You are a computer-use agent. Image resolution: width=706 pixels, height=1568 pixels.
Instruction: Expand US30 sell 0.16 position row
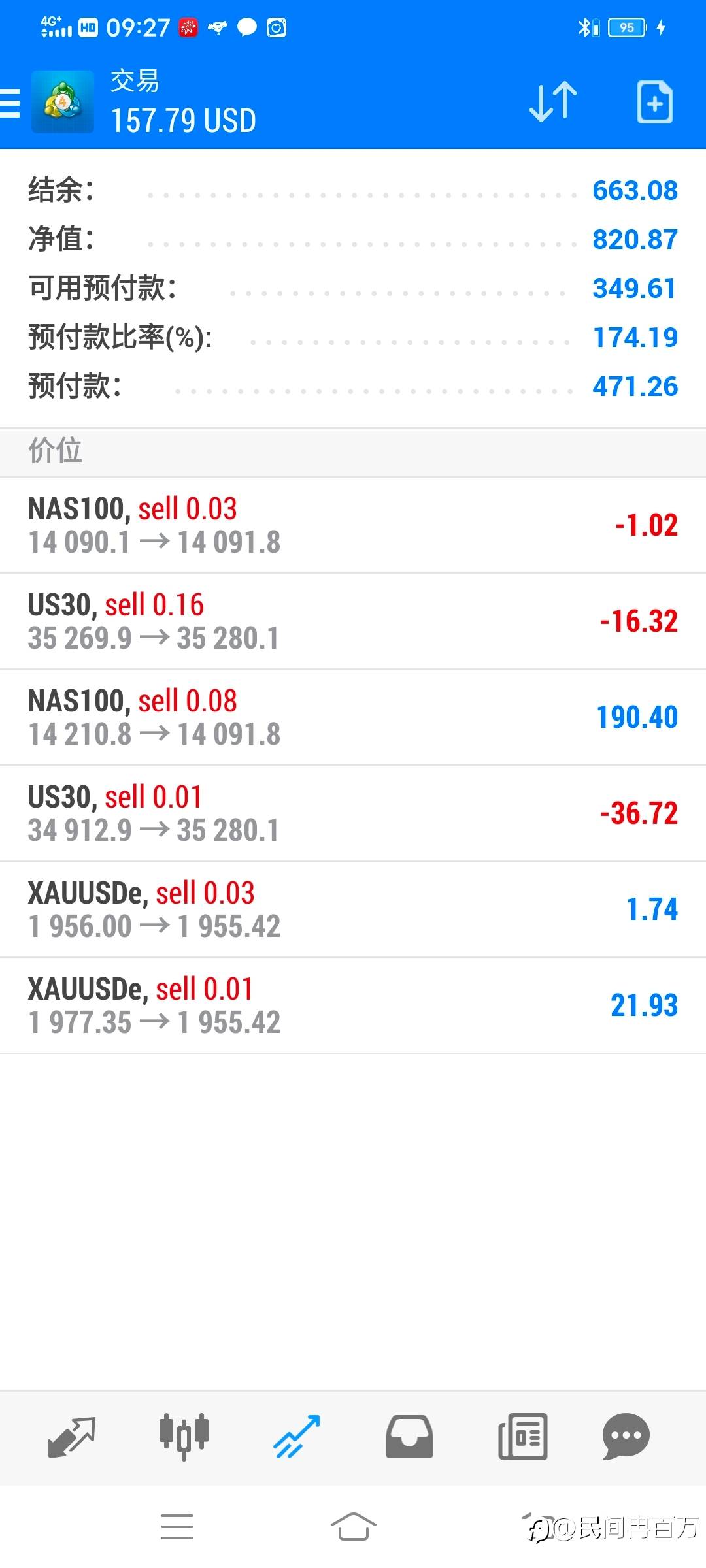353,621
